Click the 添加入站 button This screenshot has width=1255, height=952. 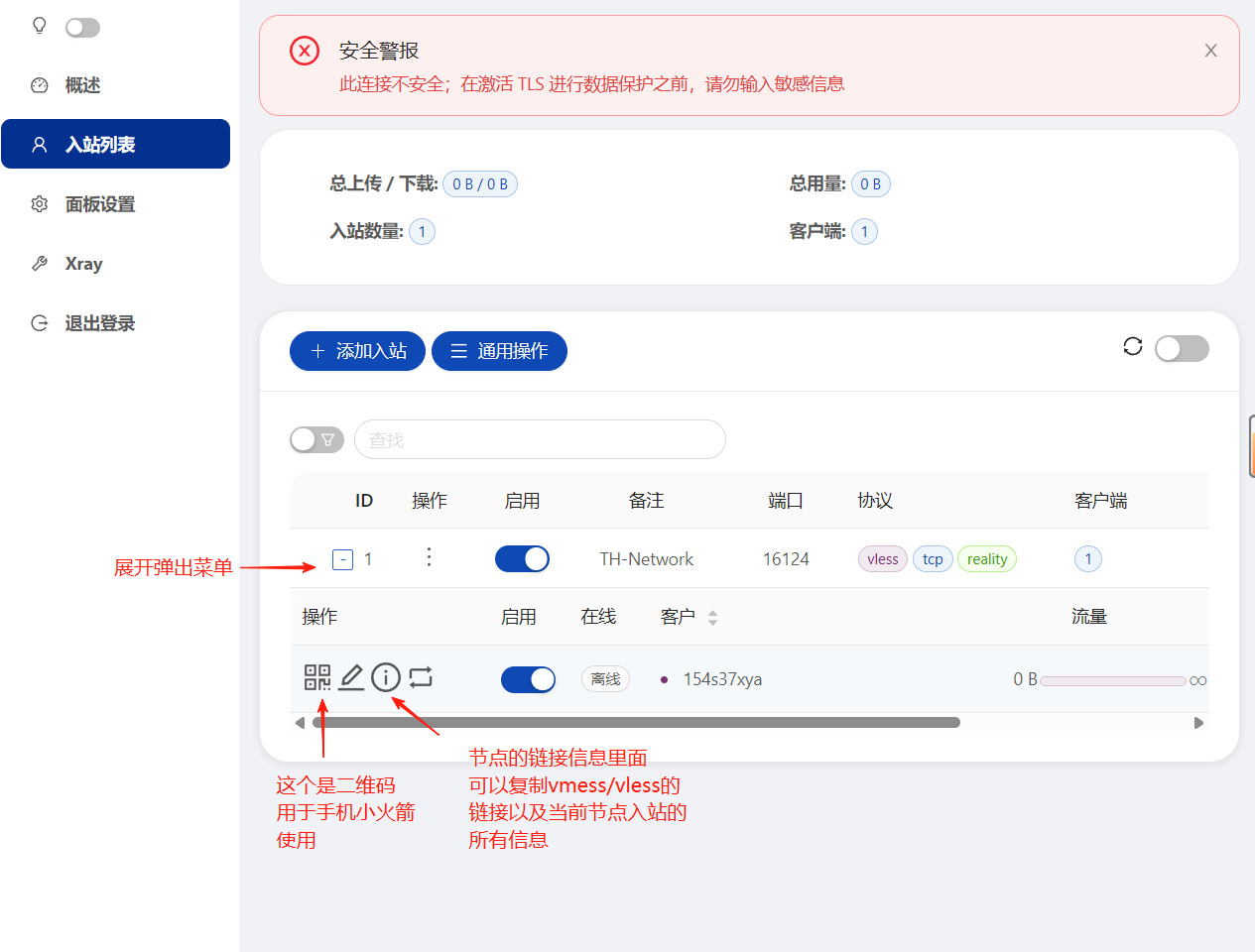pyautogui.click(x=357, y=351)
